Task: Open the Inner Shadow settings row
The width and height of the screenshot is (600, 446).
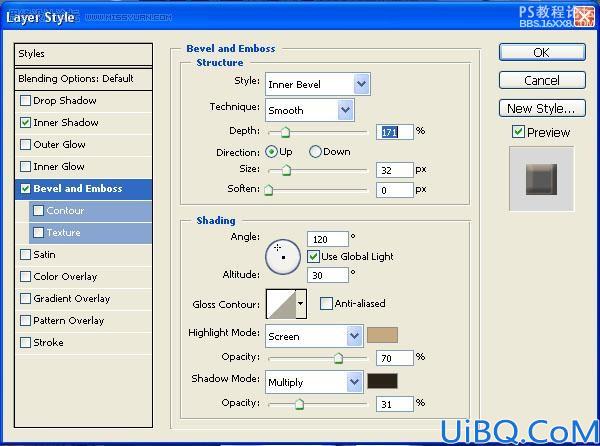Action: [83, 122]
